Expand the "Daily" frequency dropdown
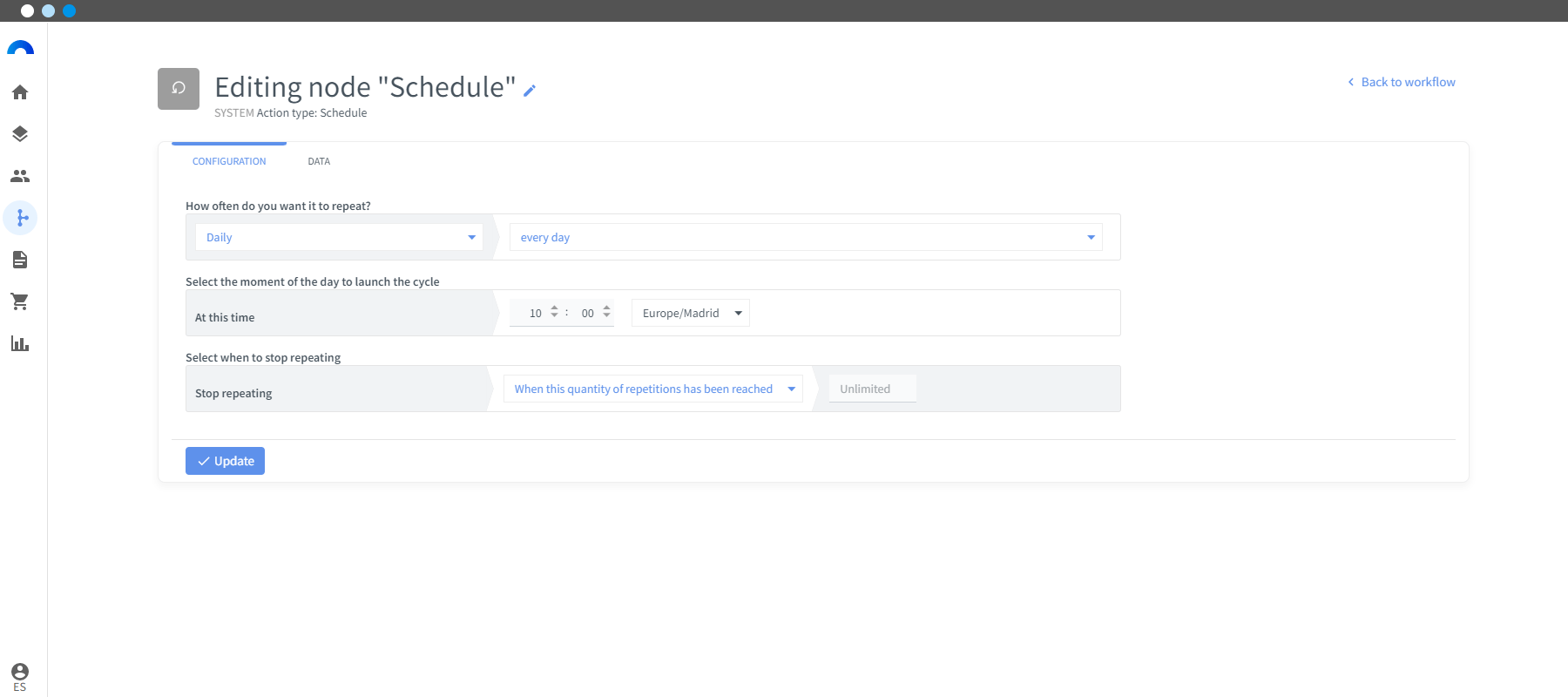Viewport: 1568px width, 697px height. coord(339,237)
